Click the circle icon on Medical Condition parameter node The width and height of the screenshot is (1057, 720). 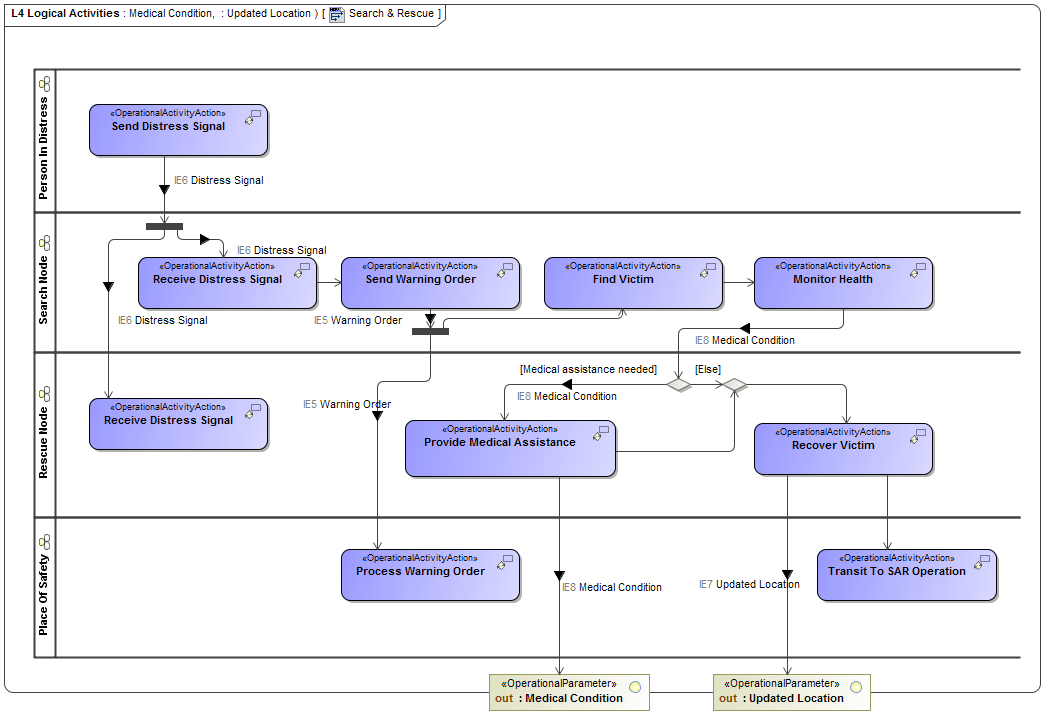coord(636,687)
